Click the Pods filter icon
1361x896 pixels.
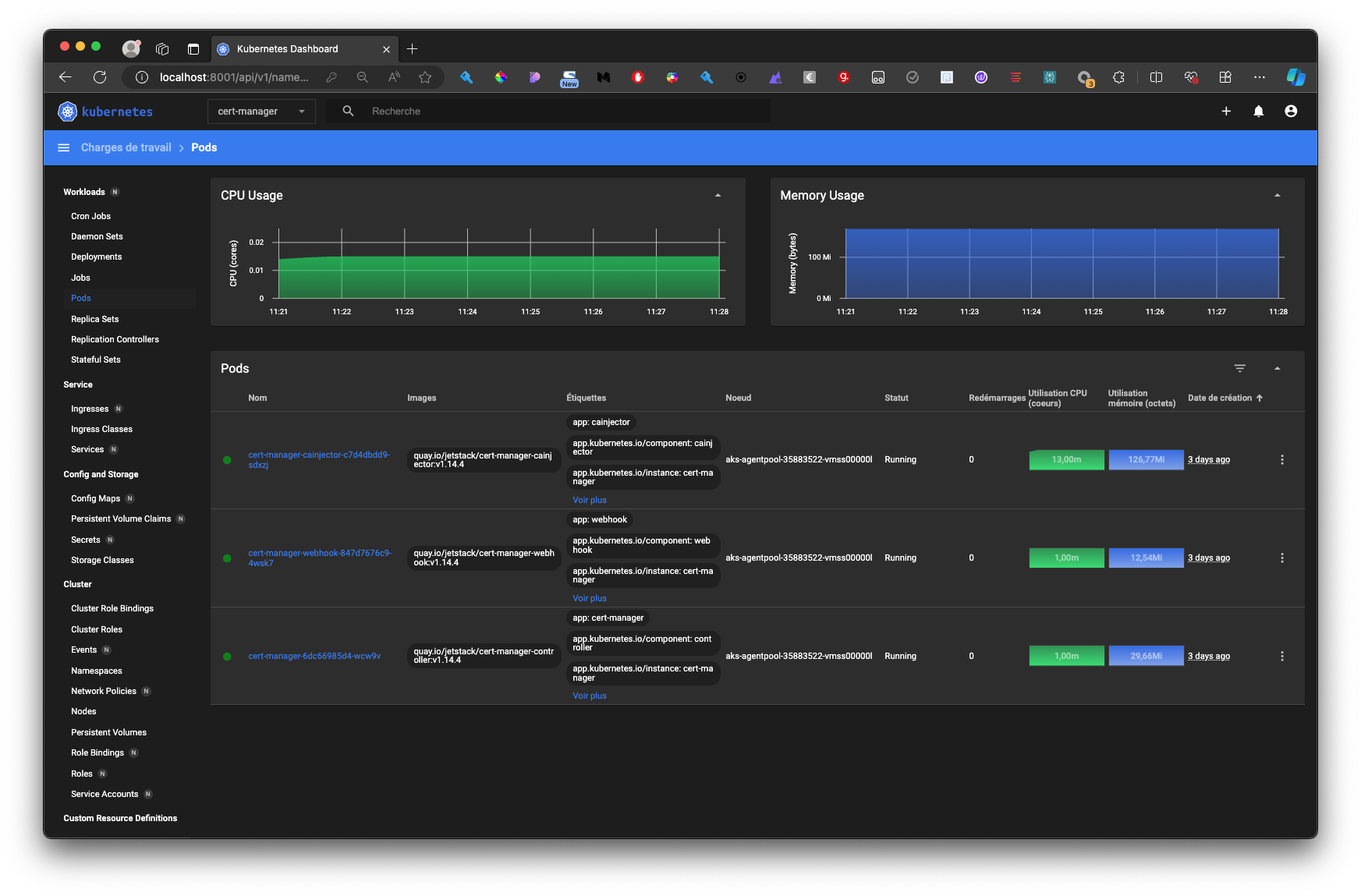(x=1239, y=368)
